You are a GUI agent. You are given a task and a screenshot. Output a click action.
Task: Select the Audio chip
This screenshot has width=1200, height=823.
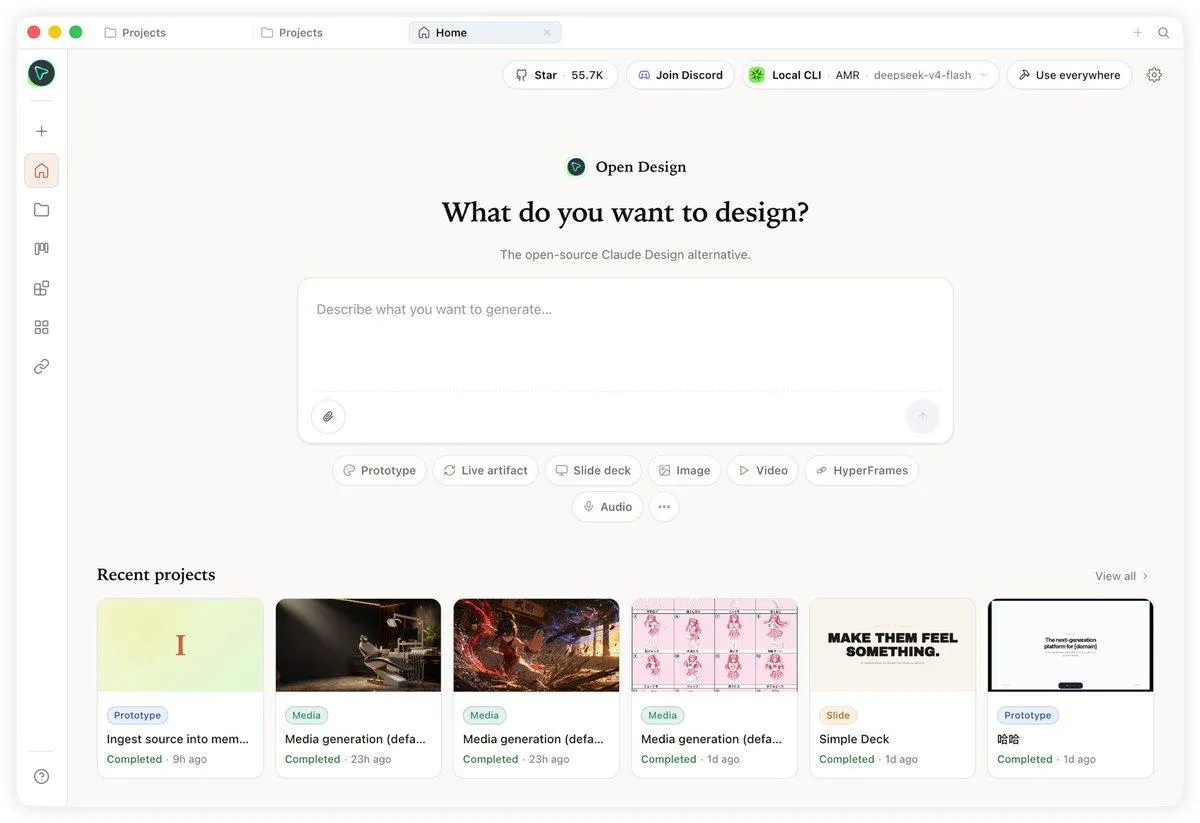[607, 507]
